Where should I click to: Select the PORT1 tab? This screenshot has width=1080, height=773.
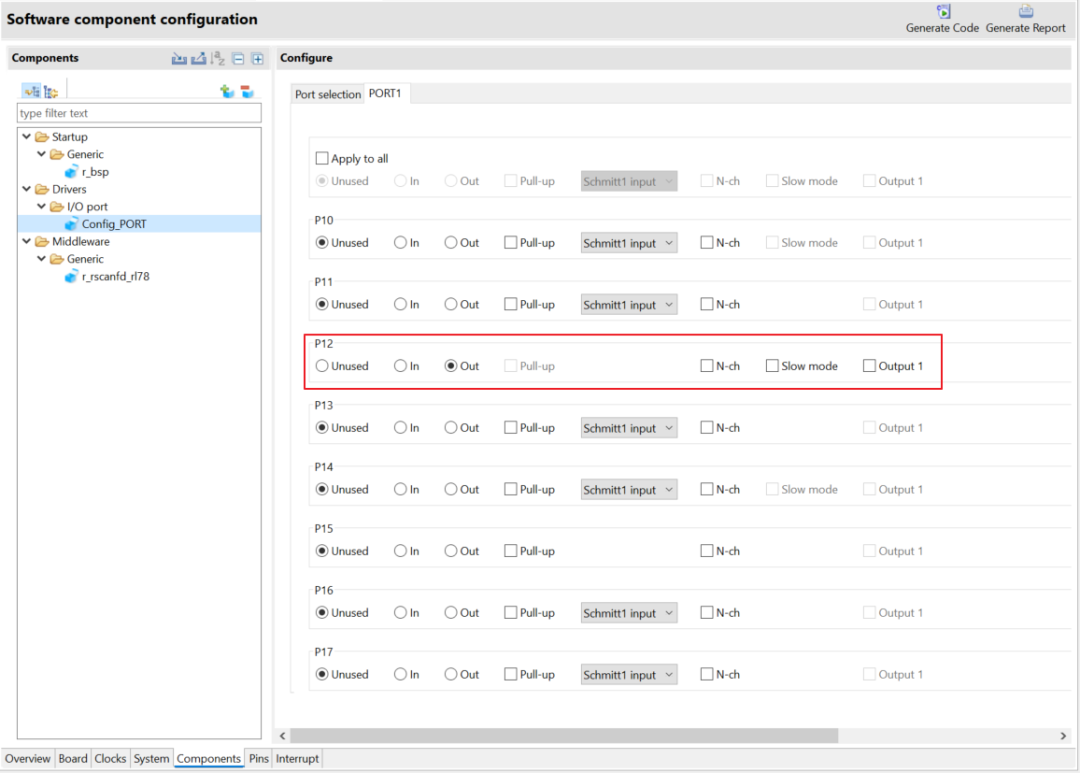[385, 93]
